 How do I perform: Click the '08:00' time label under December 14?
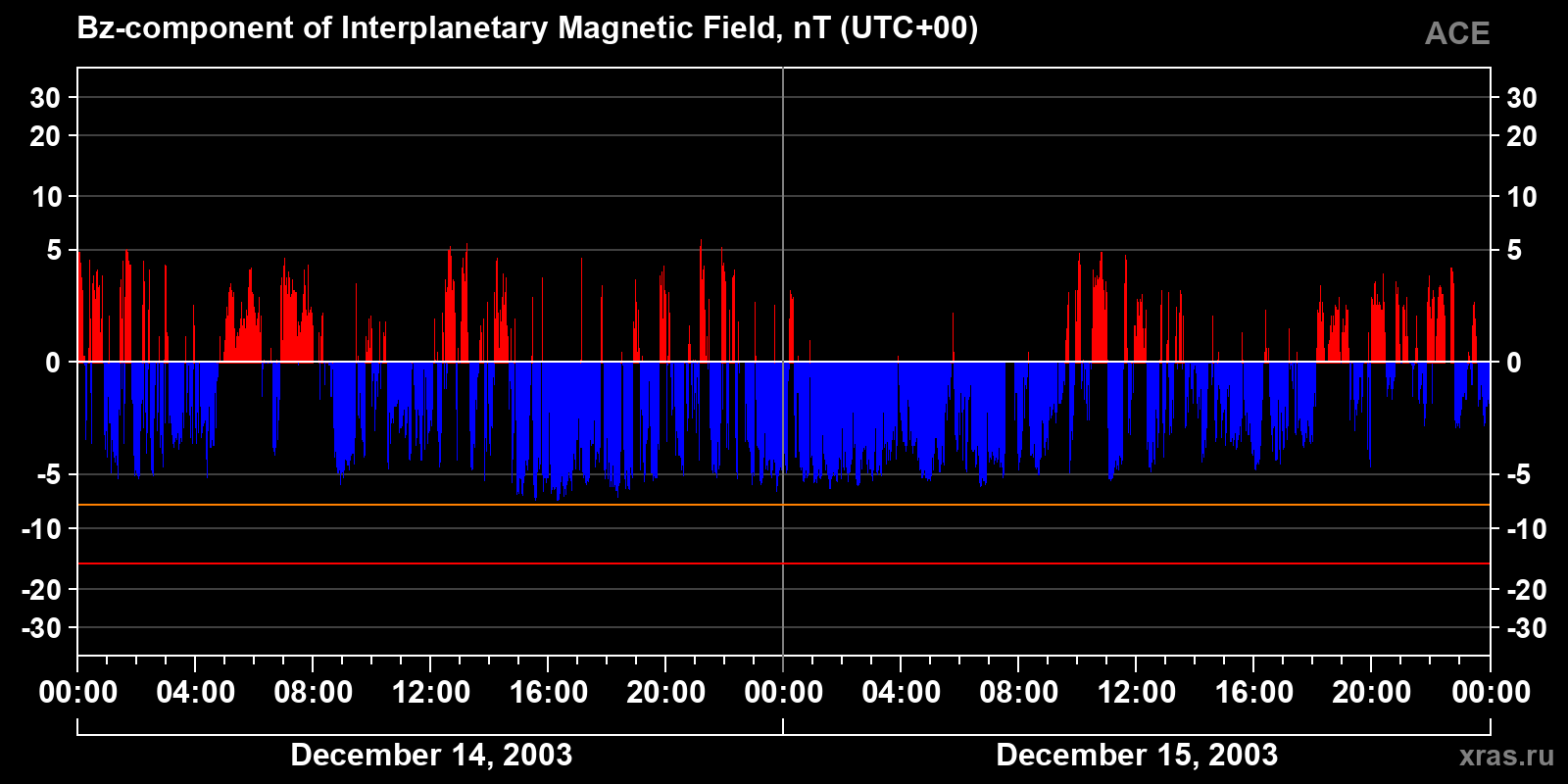314,693
